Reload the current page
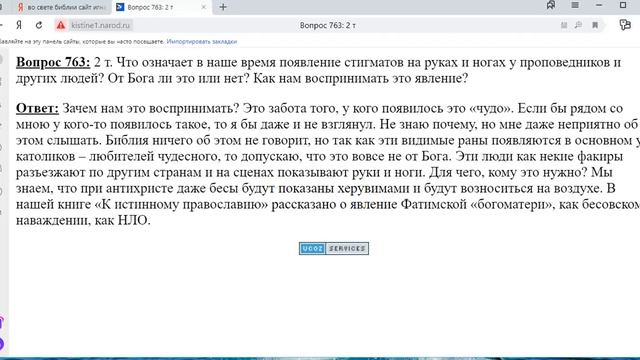The height and width of the screenshot is (360, 640). point(39,25)
